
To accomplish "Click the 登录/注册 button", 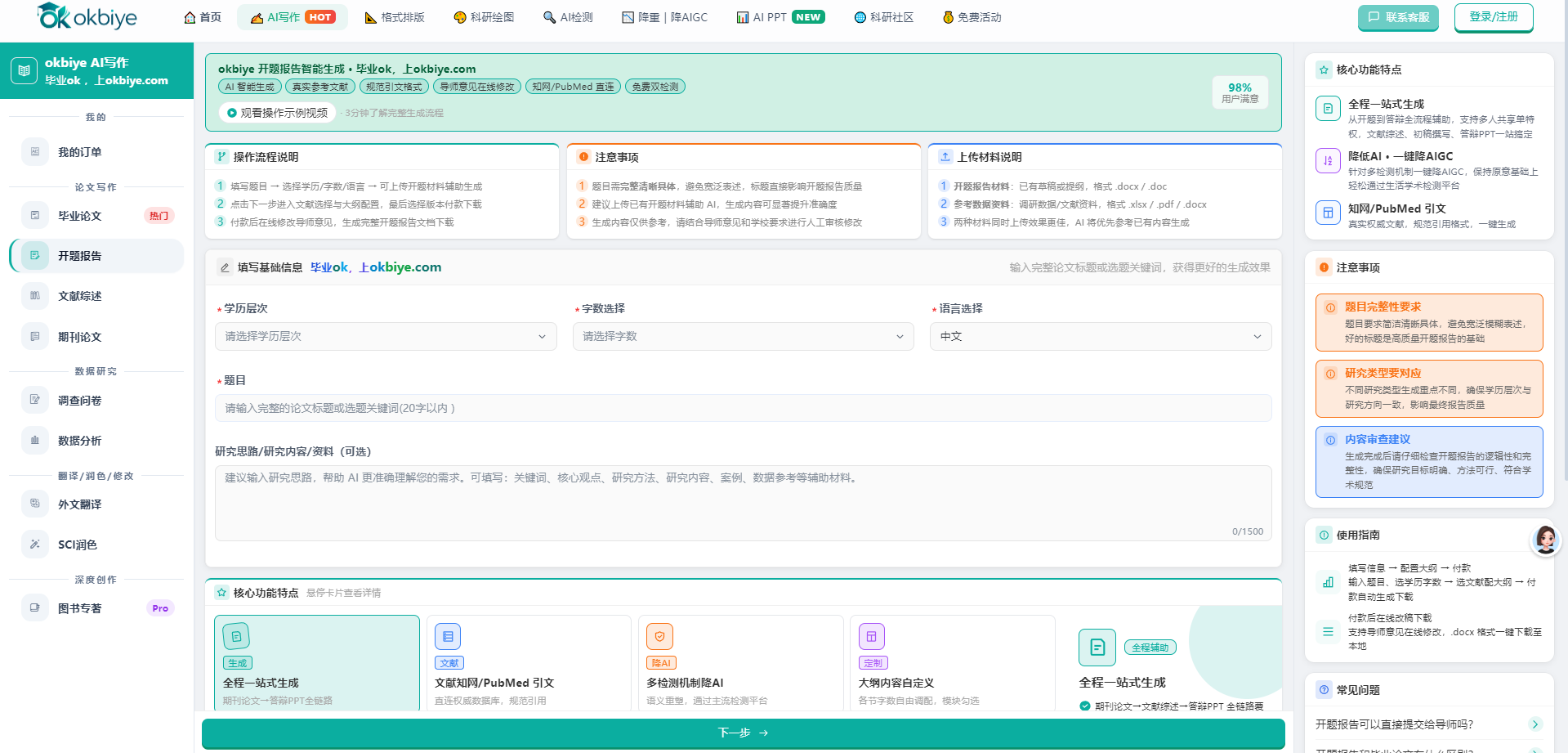I will (x=1494, y=16).
